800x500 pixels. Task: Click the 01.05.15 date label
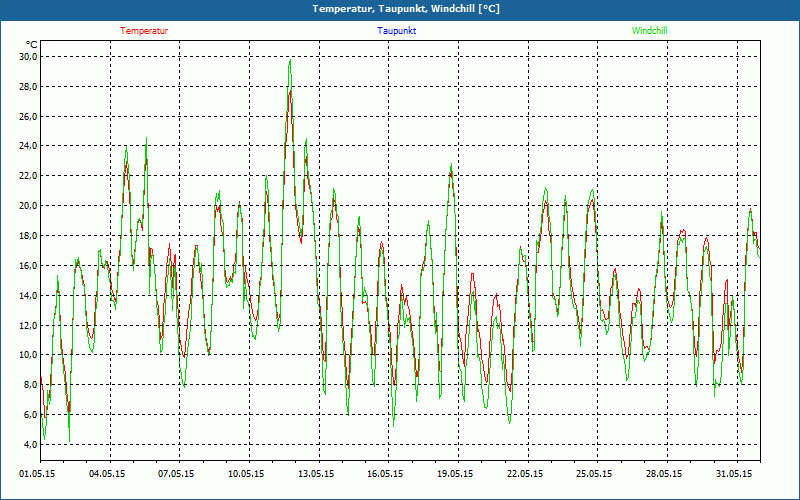tap(37, 474)
